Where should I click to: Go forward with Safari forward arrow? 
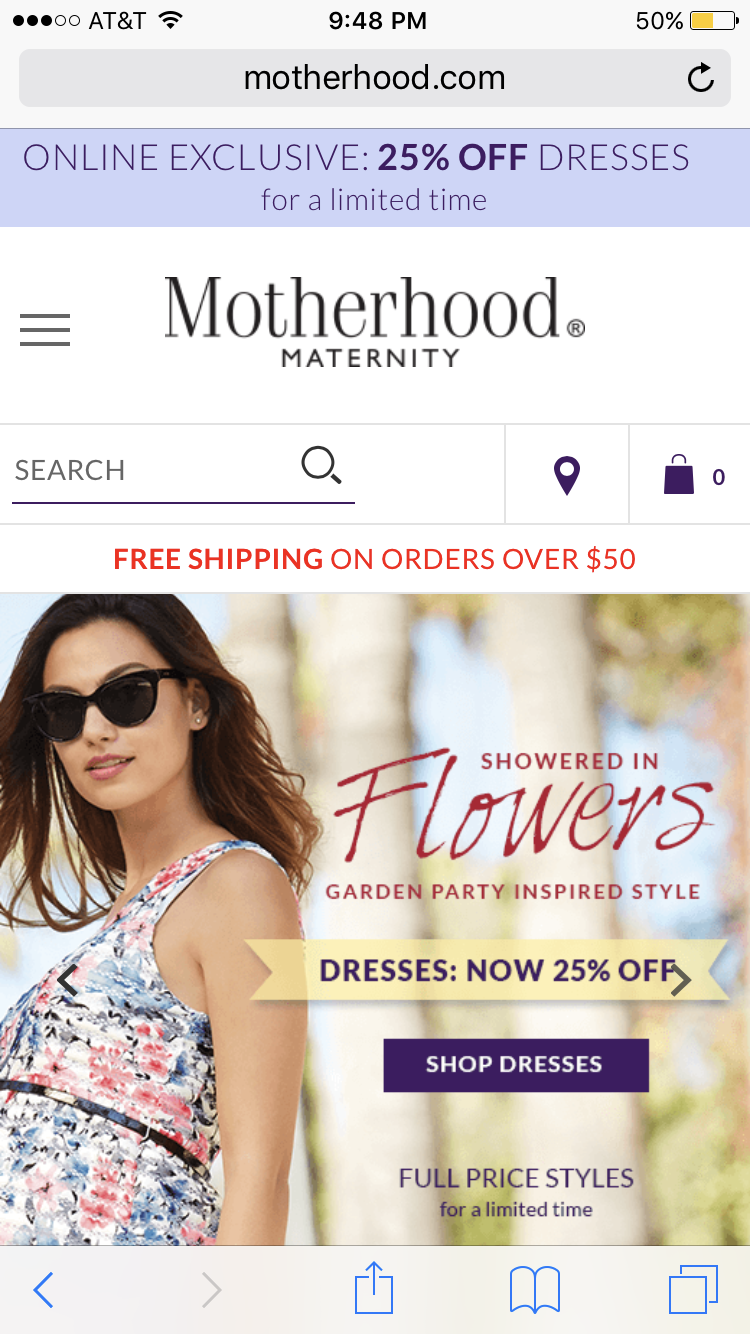point(211,1290)
